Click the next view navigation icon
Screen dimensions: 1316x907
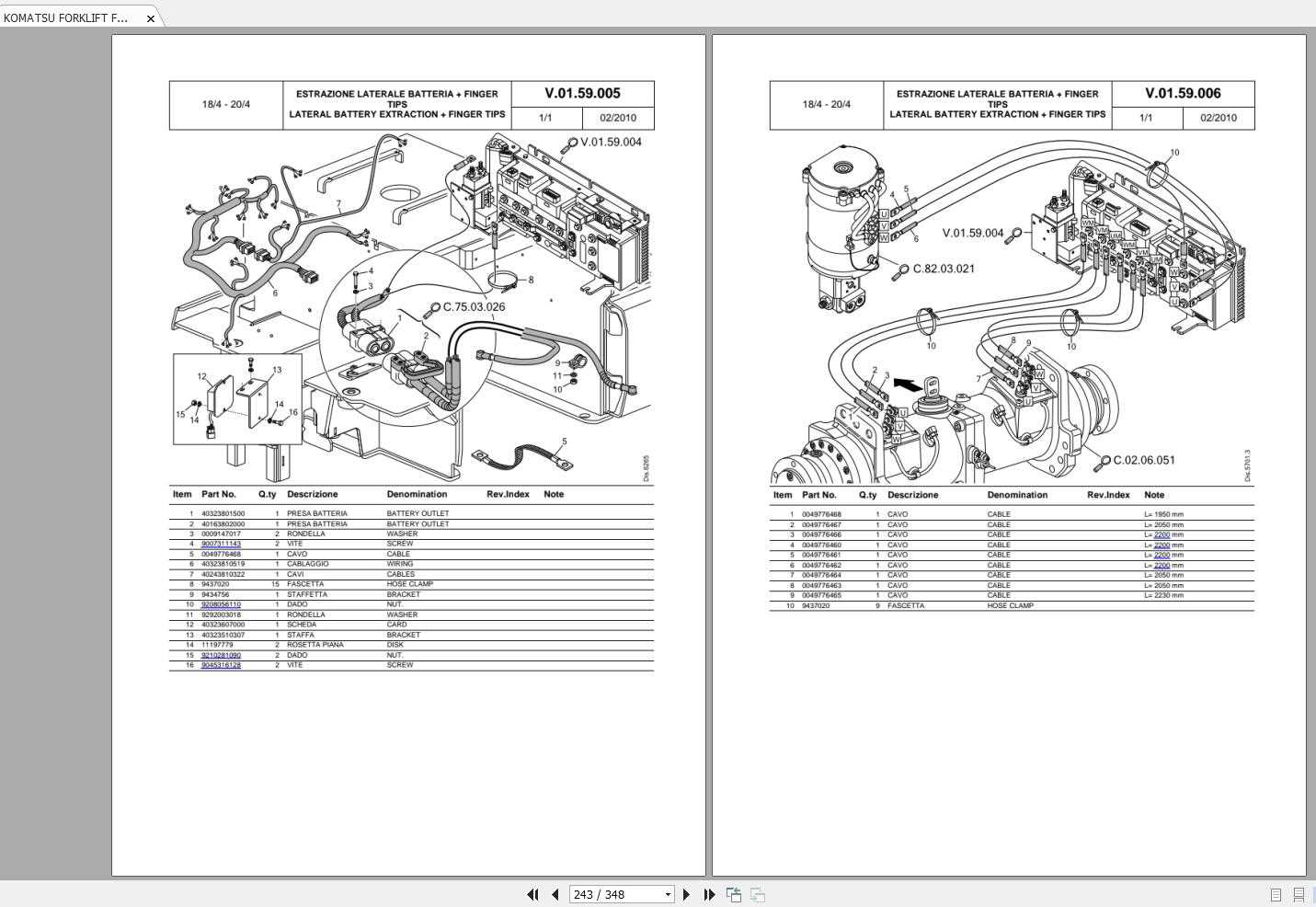click(757, 894)
